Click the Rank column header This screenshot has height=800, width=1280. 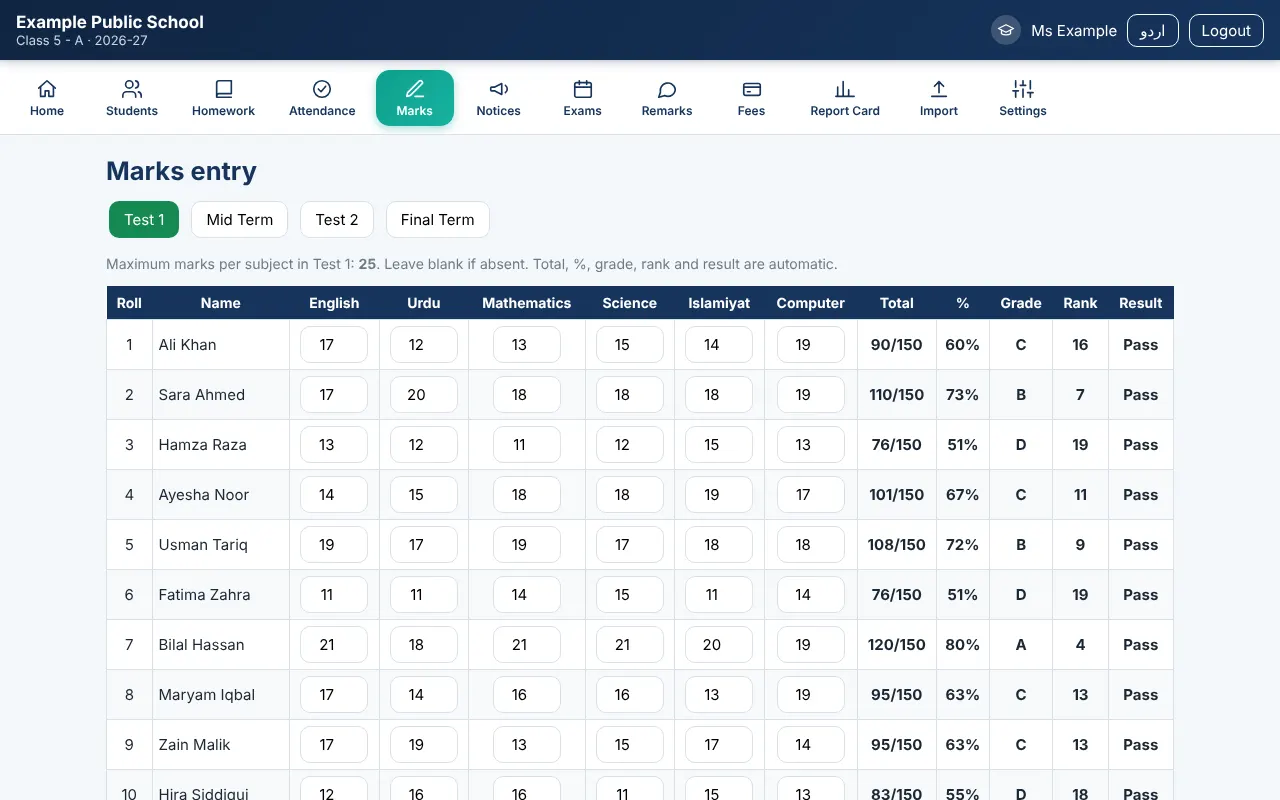1081,303
